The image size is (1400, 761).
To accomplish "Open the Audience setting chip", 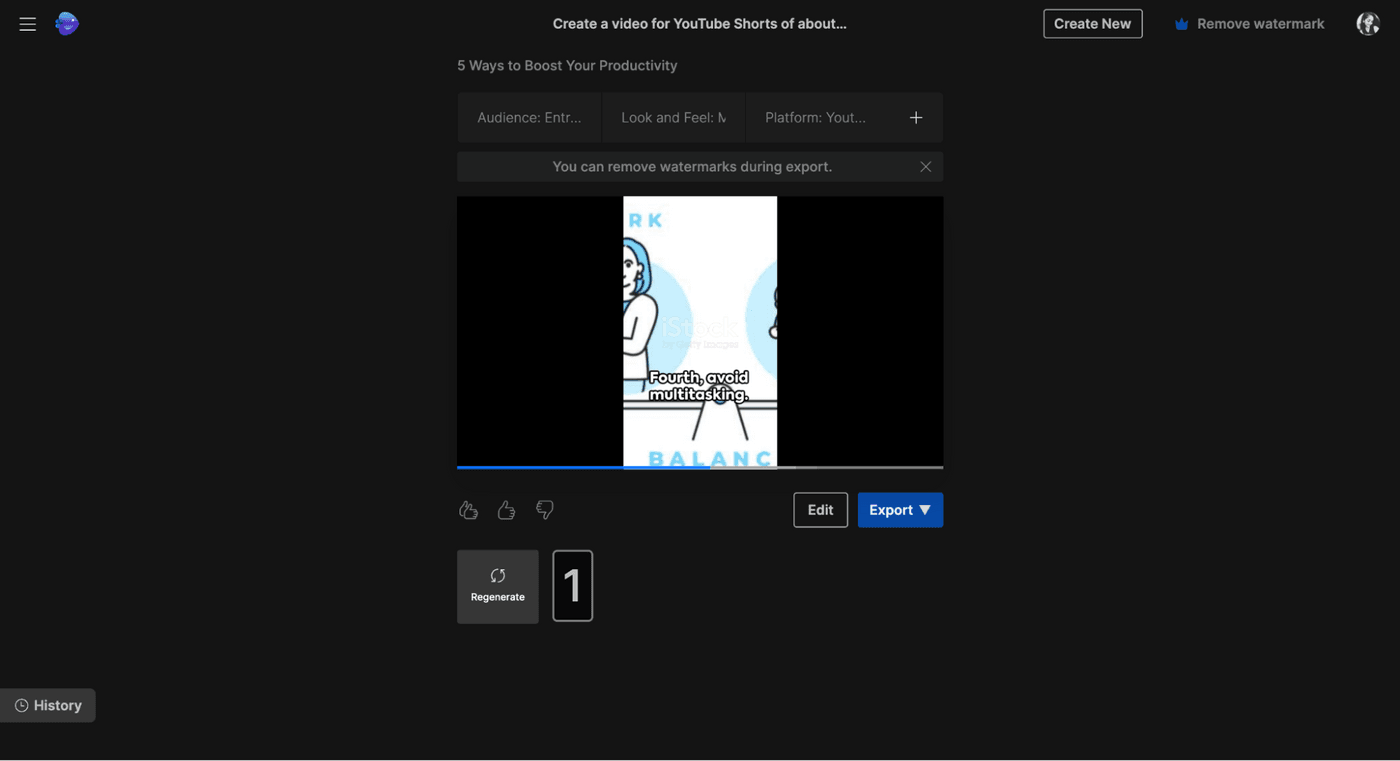I will pyautogui.click(x=529, y=118).
